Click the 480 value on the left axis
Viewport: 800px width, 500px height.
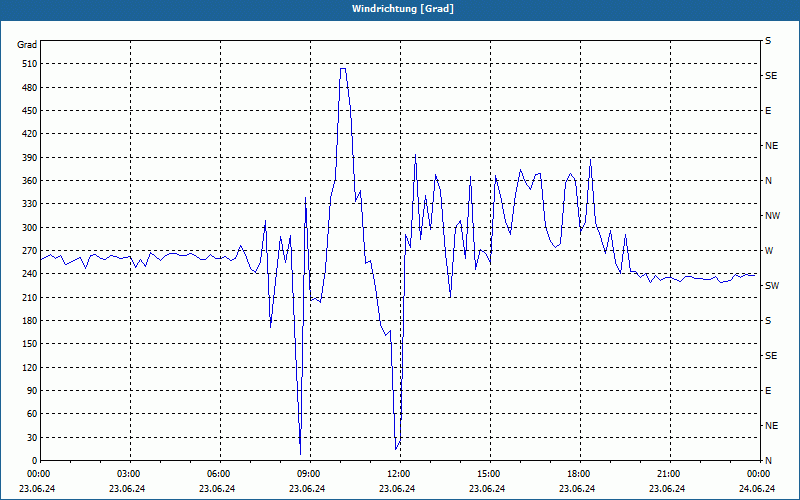click(x=30, y=88)
